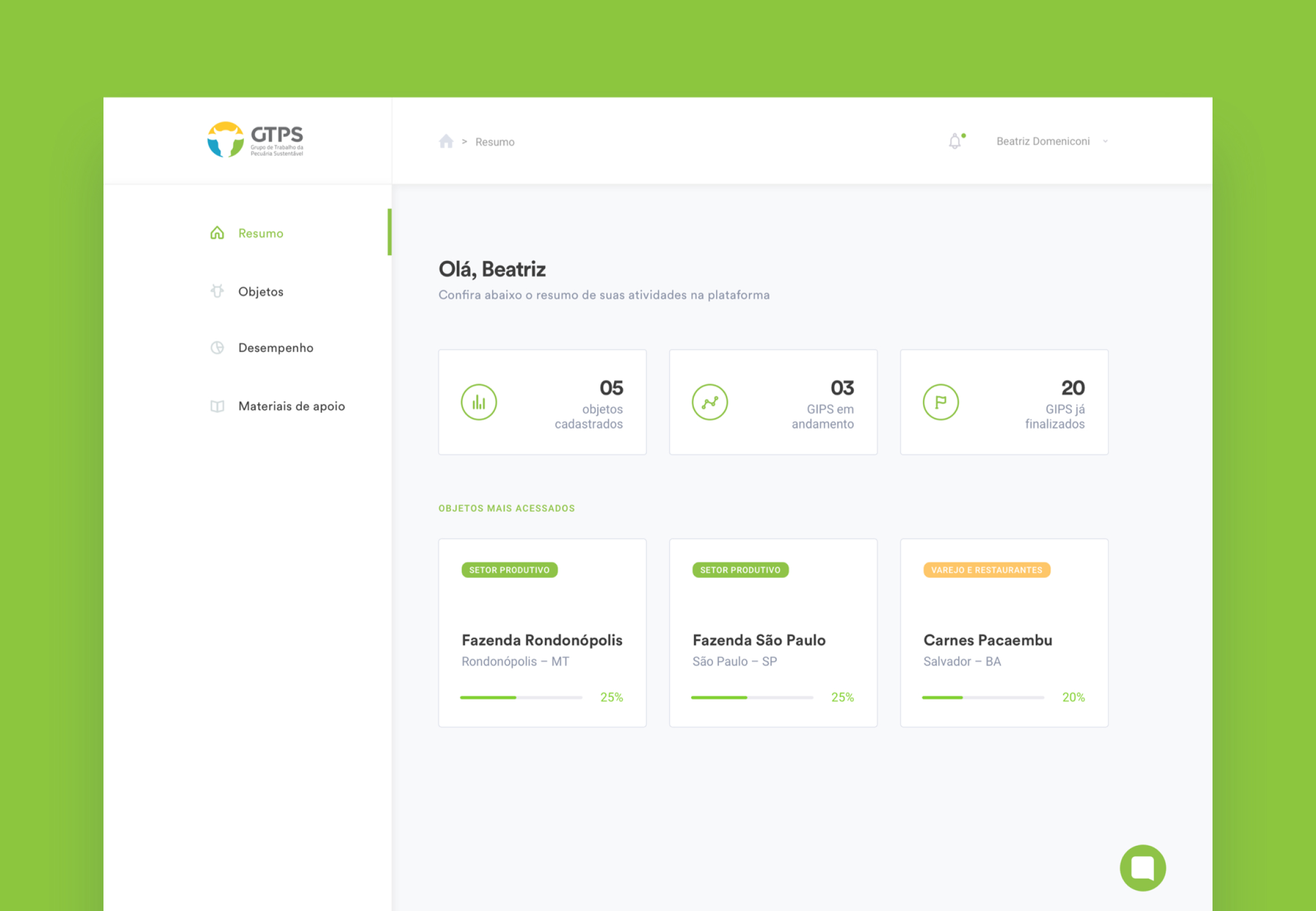This screenshot has width=1316, height=911.
Task: Select the Carnes Pacaembu card
Action: (1003, 633)
